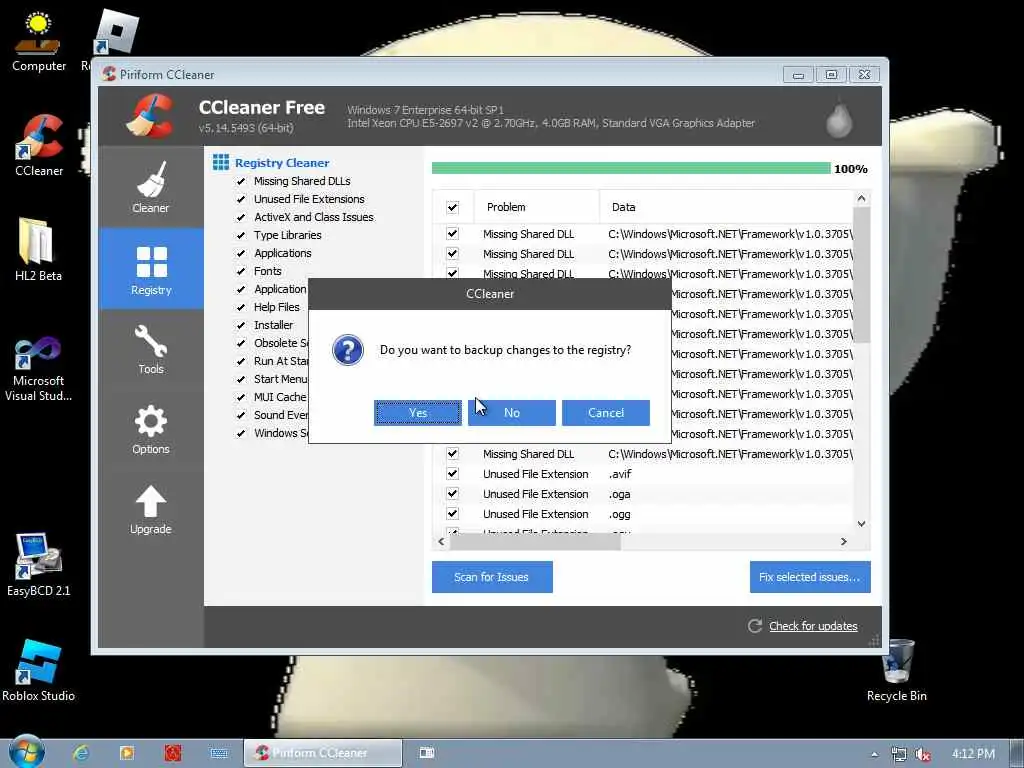This screenshot has width=1024, height=768.
Task: Select the Registry section in sidebar
Action: click(x=151, y=269)
